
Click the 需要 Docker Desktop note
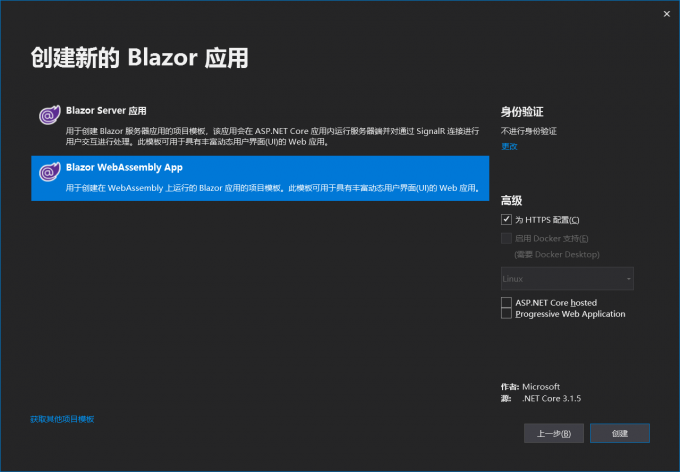pyautogui.click(x=557, y=254)
